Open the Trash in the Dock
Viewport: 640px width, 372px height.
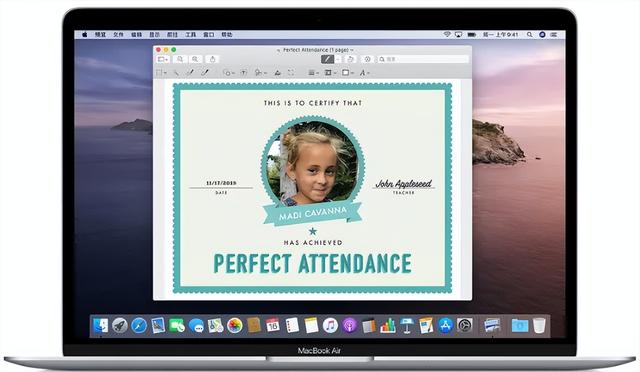(x=539, y=325)
